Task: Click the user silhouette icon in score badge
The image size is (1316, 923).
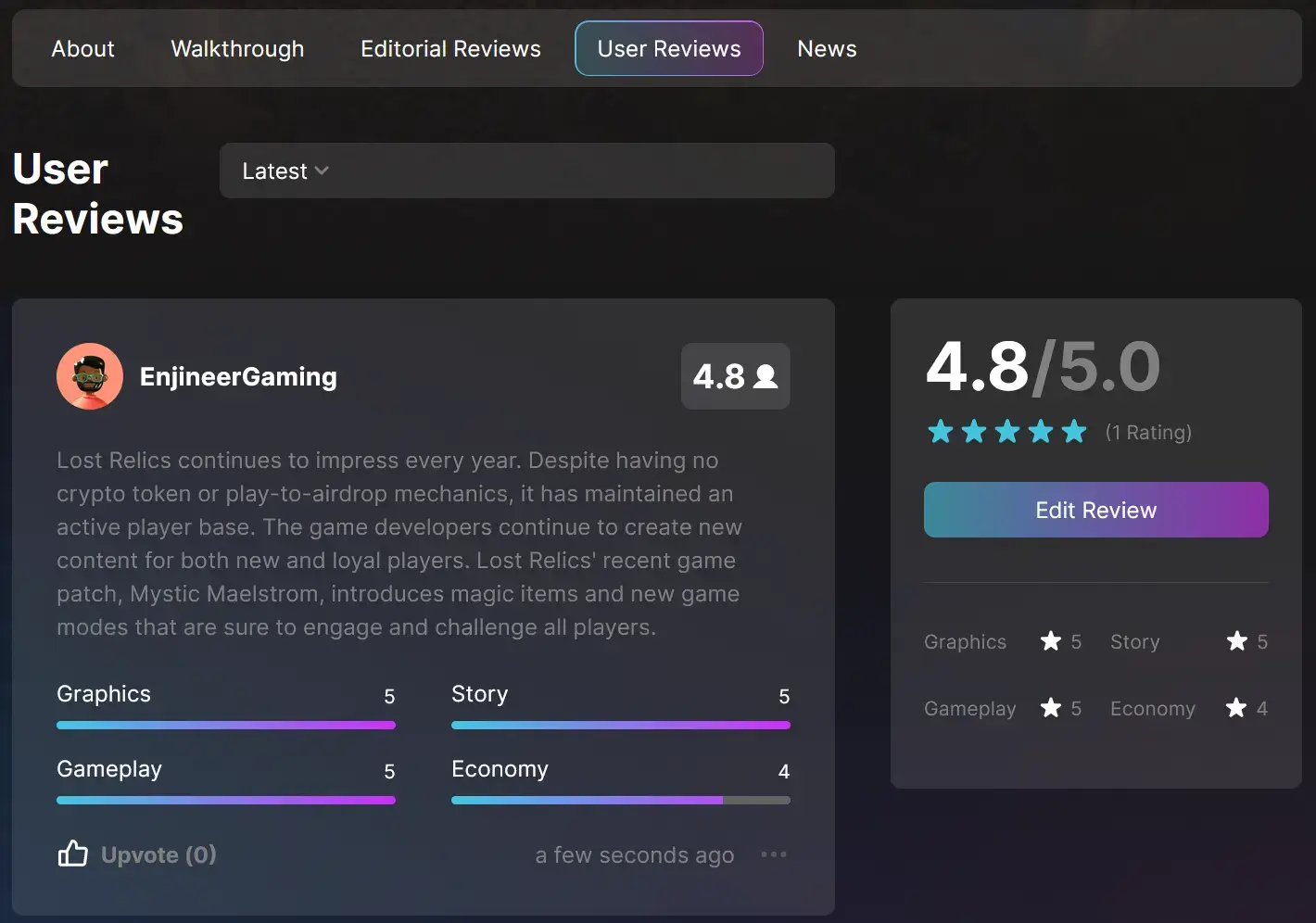Action: pyautogui.click(x=766, y=376)
